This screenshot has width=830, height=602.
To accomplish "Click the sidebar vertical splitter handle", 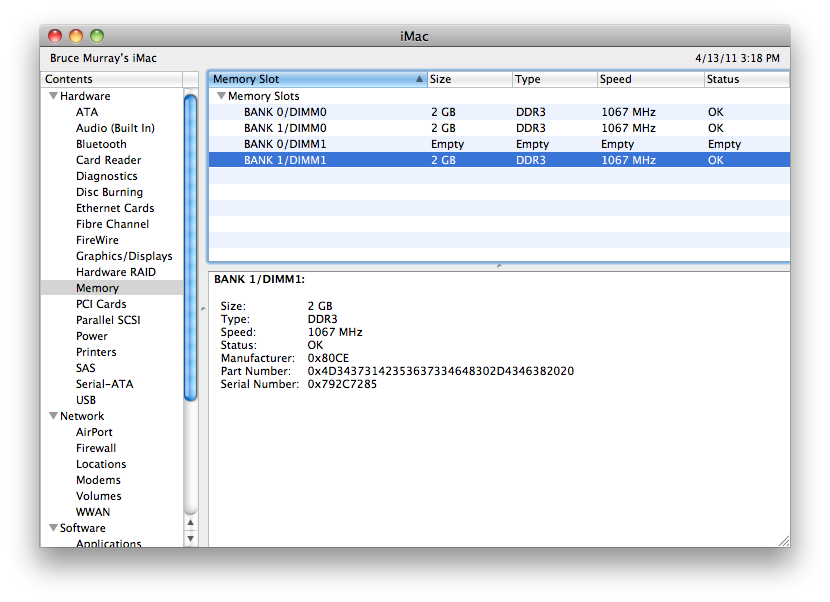I will pyautogui.click(x=203, y=309).
